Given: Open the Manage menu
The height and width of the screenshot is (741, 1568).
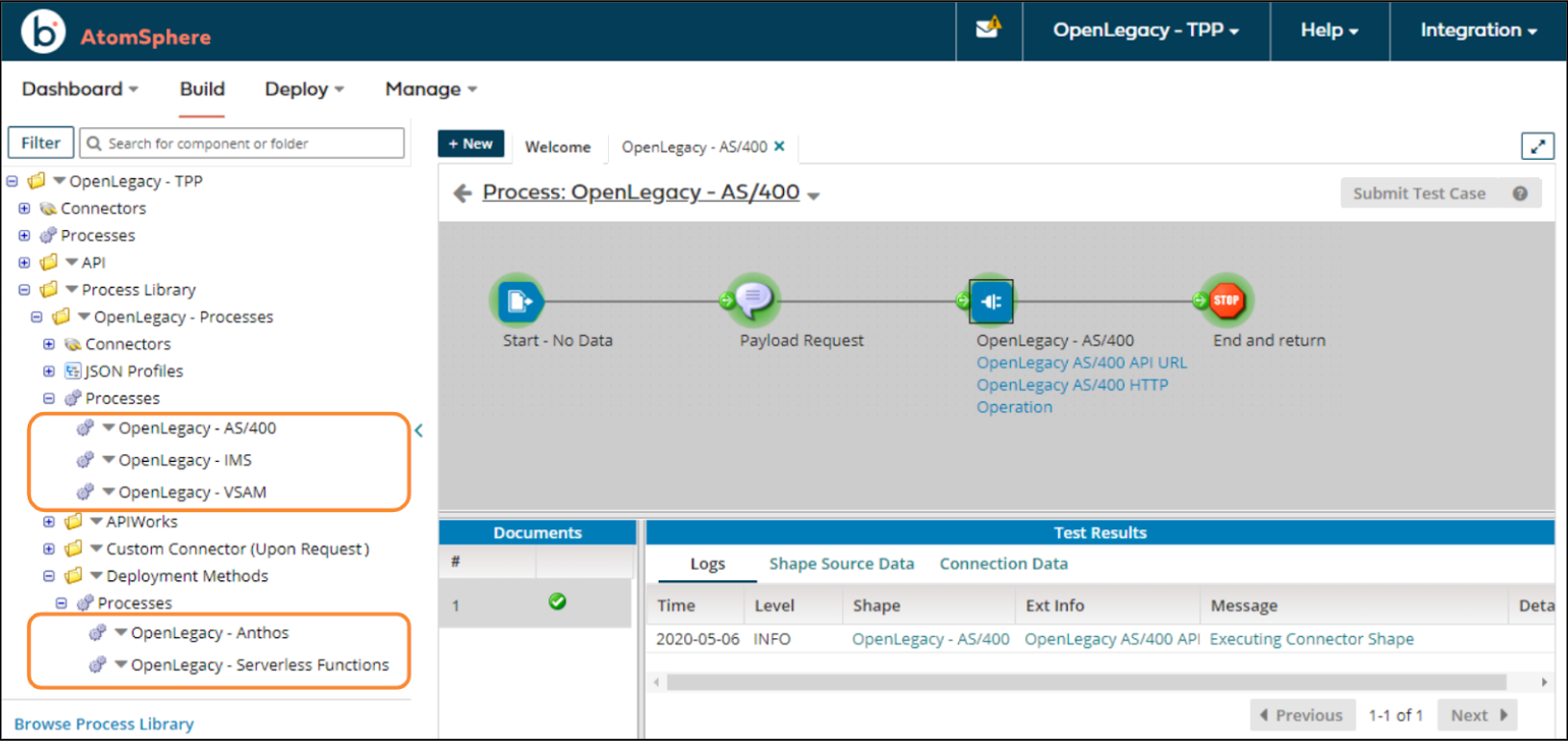Looking at the screenshot, I should (431, 89).
